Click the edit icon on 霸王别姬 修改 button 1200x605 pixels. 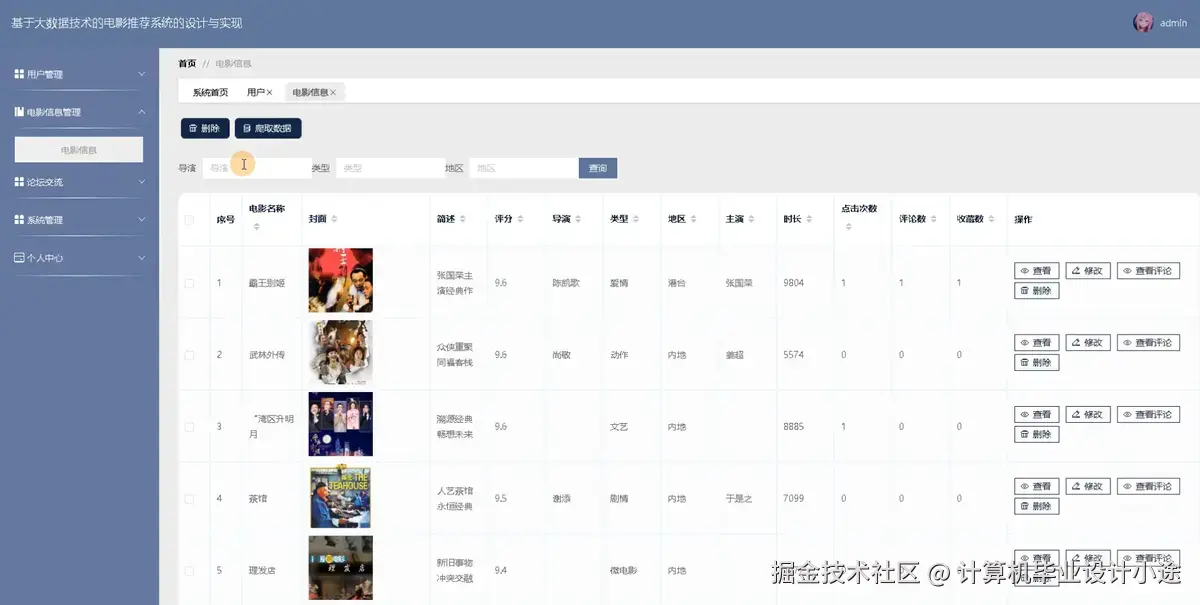click(x=1075, y=270)
